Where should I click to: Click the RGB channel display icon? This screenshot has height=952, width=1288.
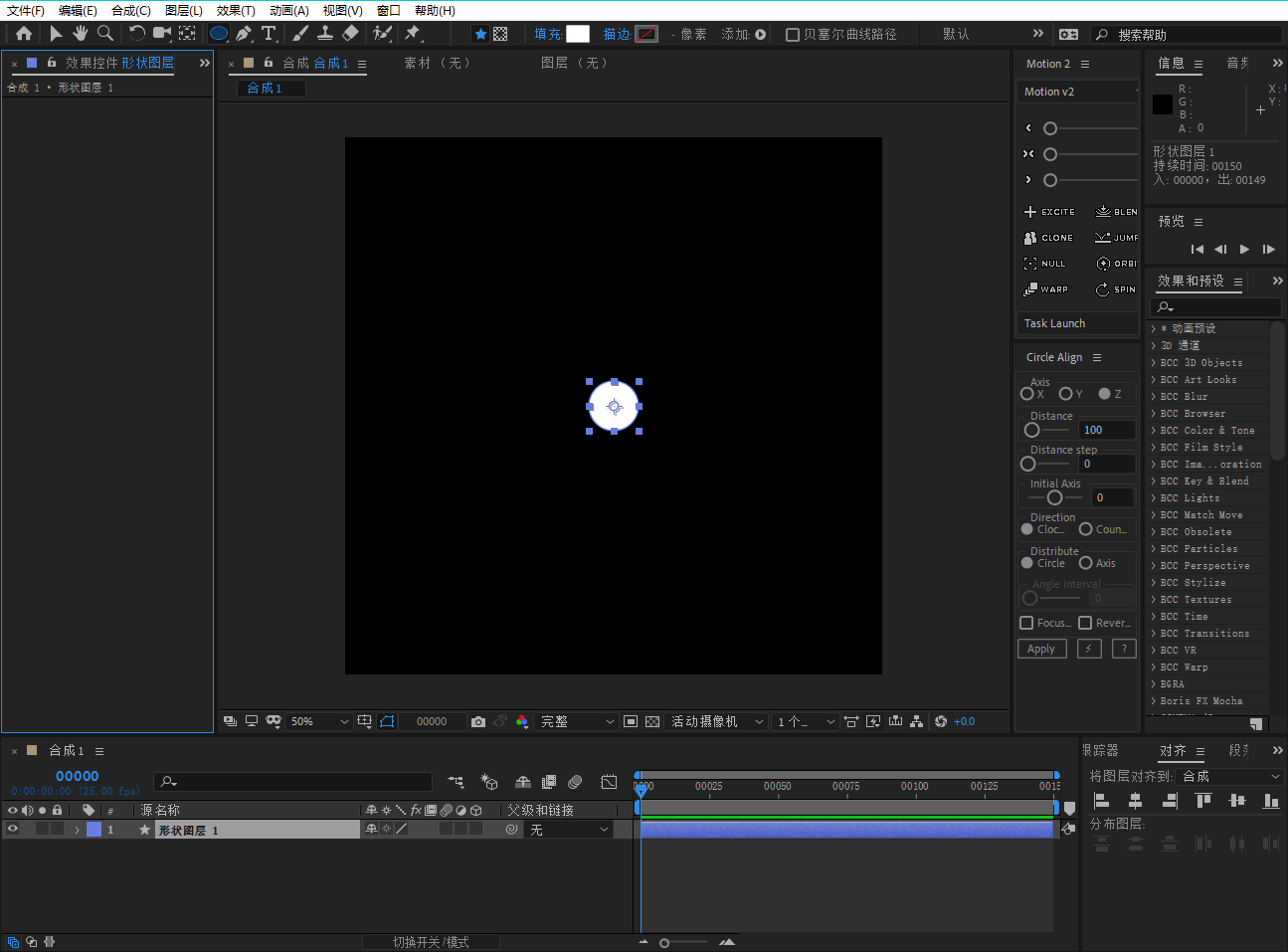click(x=522, y=721)
